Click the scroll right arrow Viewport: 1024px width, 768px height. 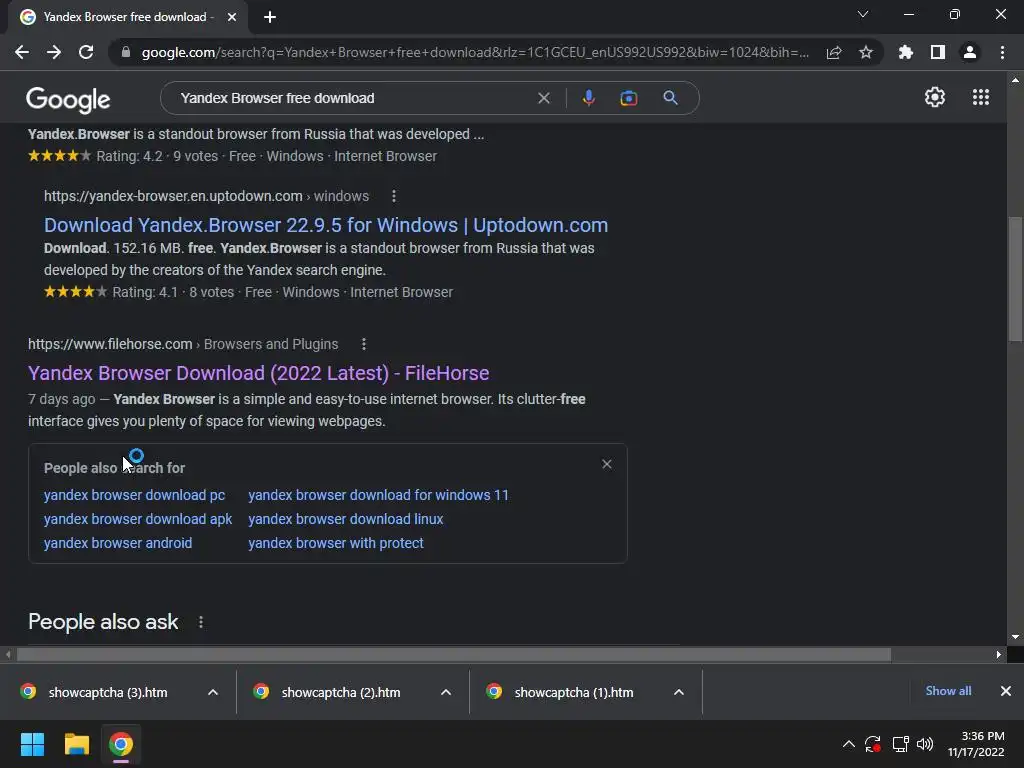pyautogui.click(x=999, y=654)
